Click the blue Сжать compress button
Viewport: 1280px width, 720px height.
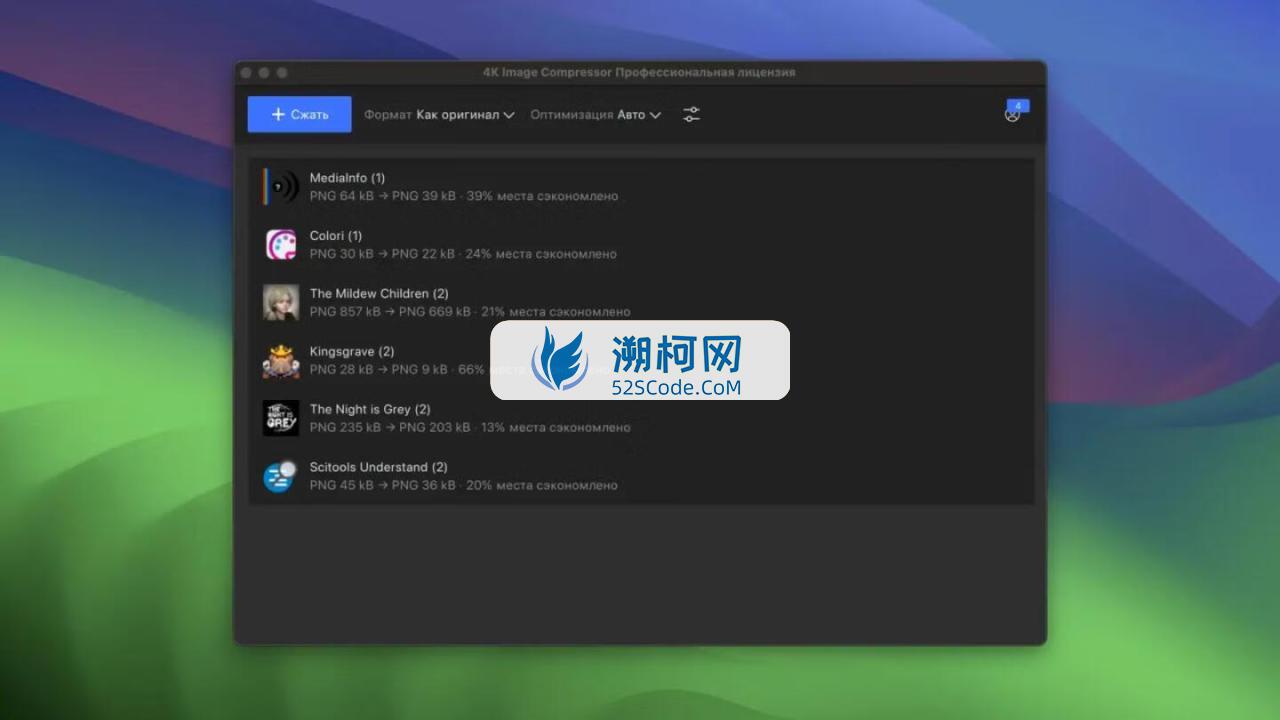pyautogui.click(x=299, y=114)
